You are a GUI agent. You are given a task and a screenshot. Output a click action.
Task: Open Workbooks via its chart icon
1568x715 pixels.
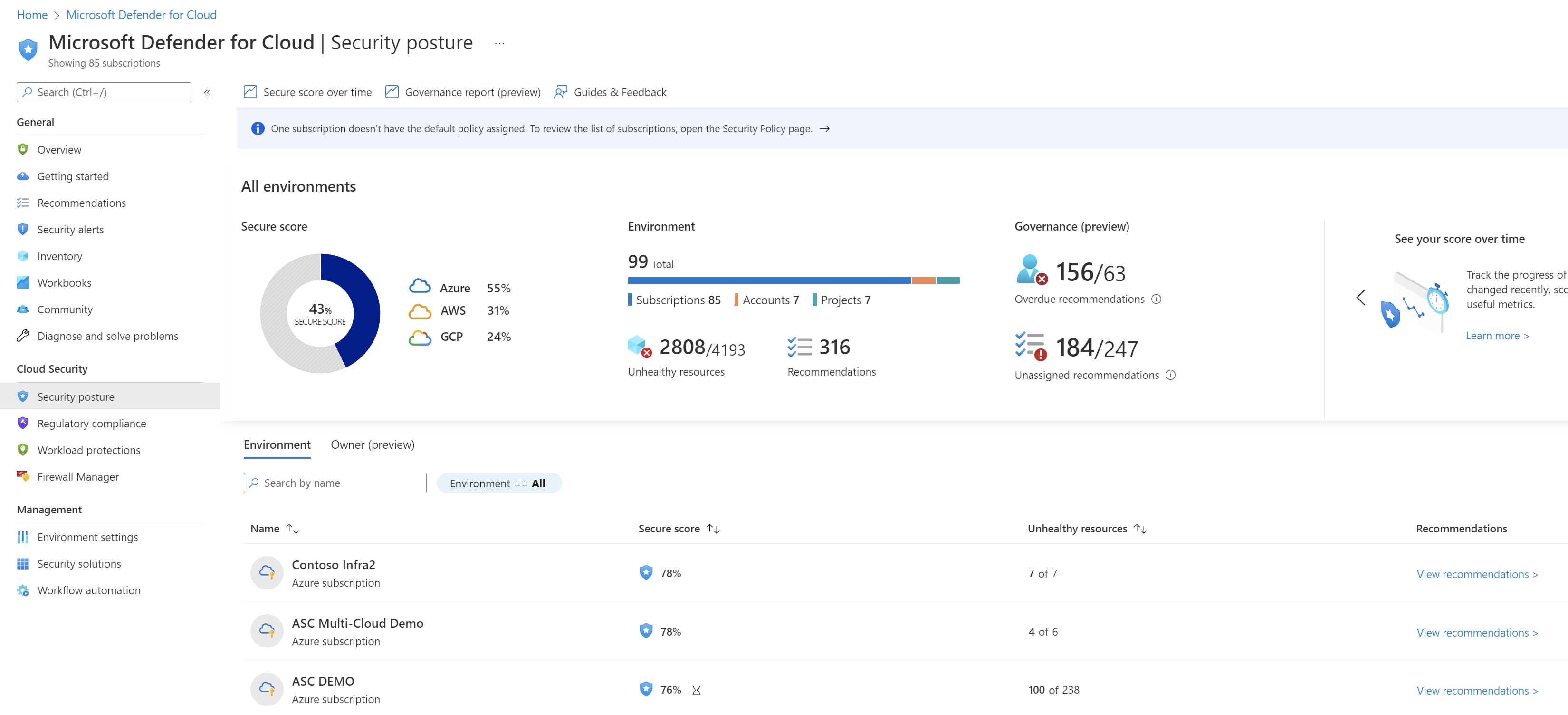(x=22, y=282)
